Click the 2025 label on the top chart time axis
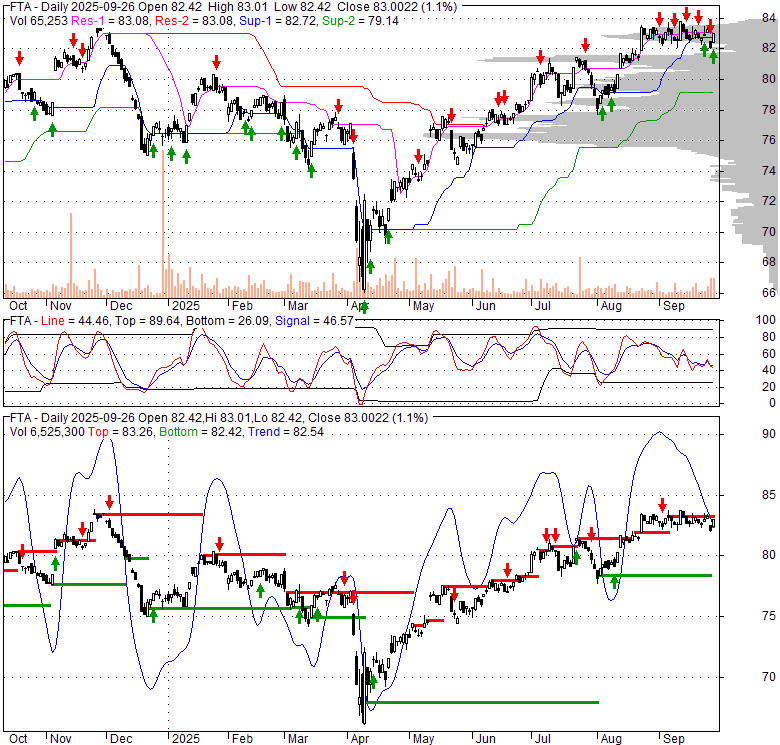This screenshot has height=745, width=780. click(186, 306)
